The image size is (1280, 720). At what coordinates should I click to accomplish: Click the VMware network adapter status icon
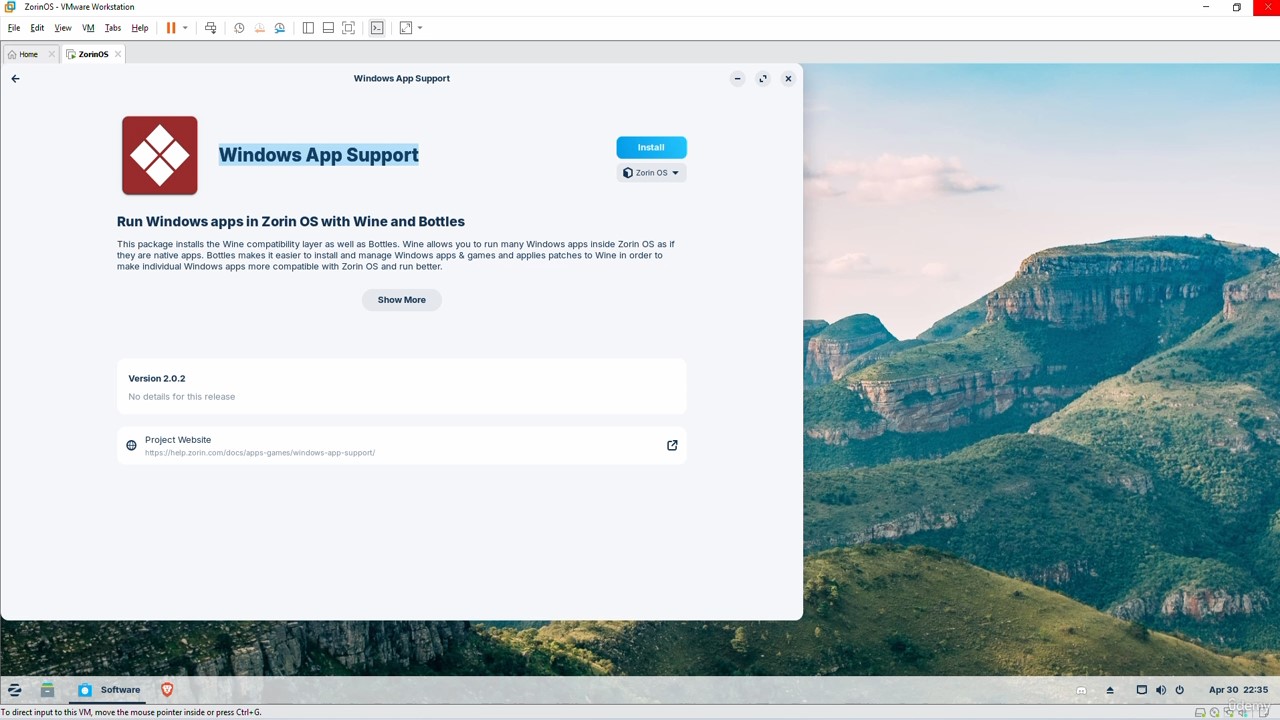click(x=1228, y=713)
